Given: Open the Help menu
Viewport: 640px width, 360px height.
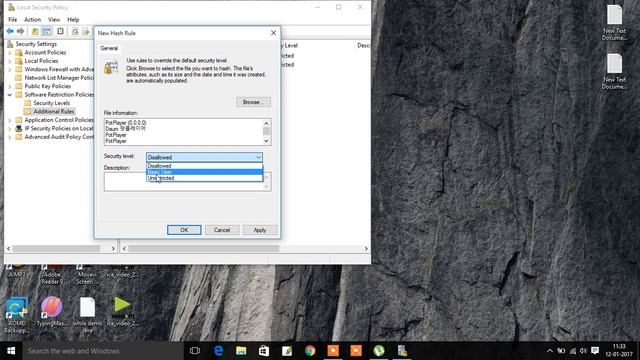Looking at the screenshot, I should (73, 20).
